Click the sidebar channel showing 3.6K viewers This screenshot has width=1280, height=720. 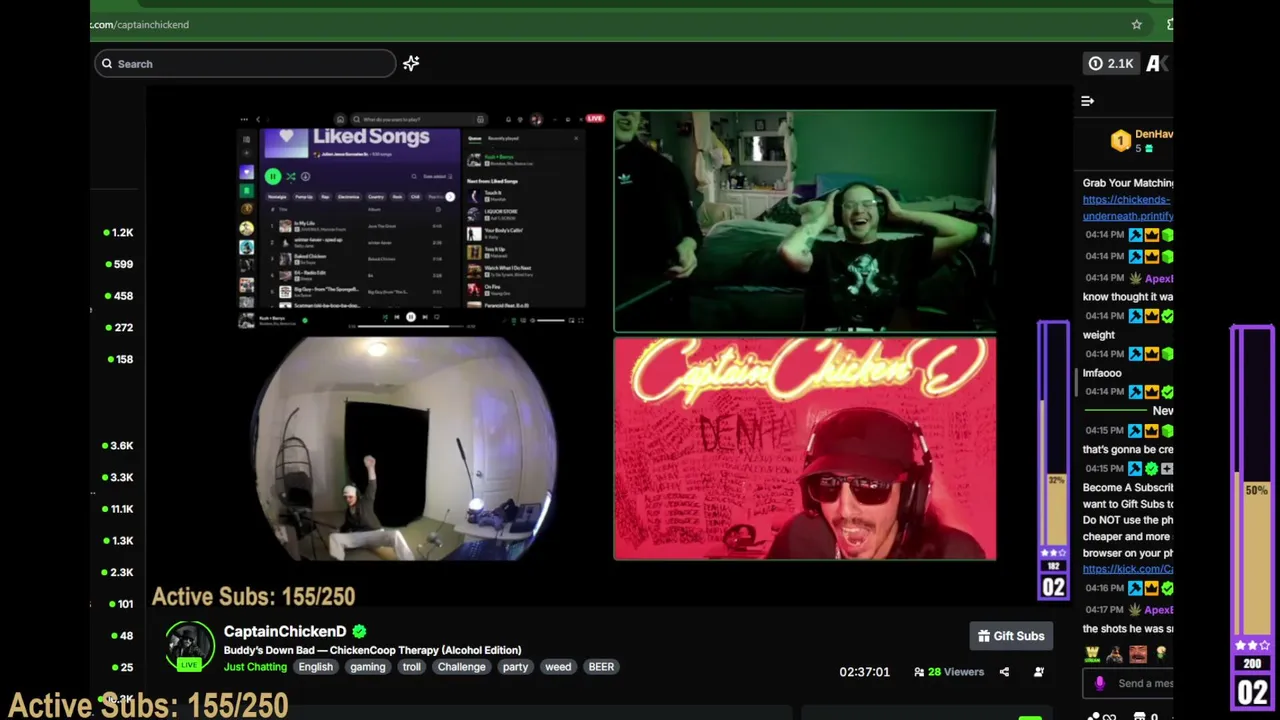pos(119,445)
